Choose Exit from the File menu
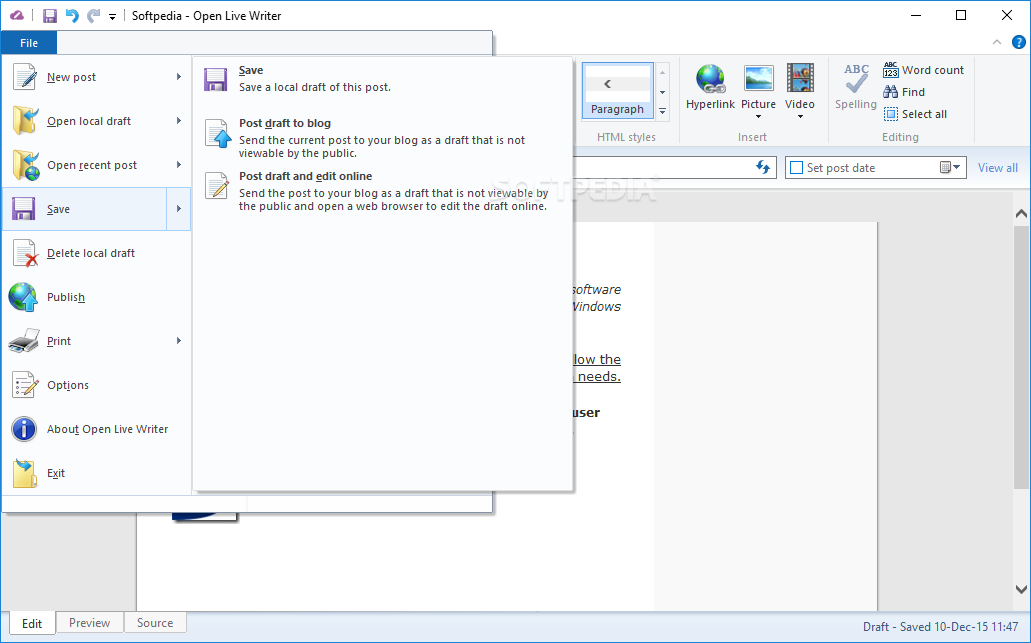 [97, 473]
